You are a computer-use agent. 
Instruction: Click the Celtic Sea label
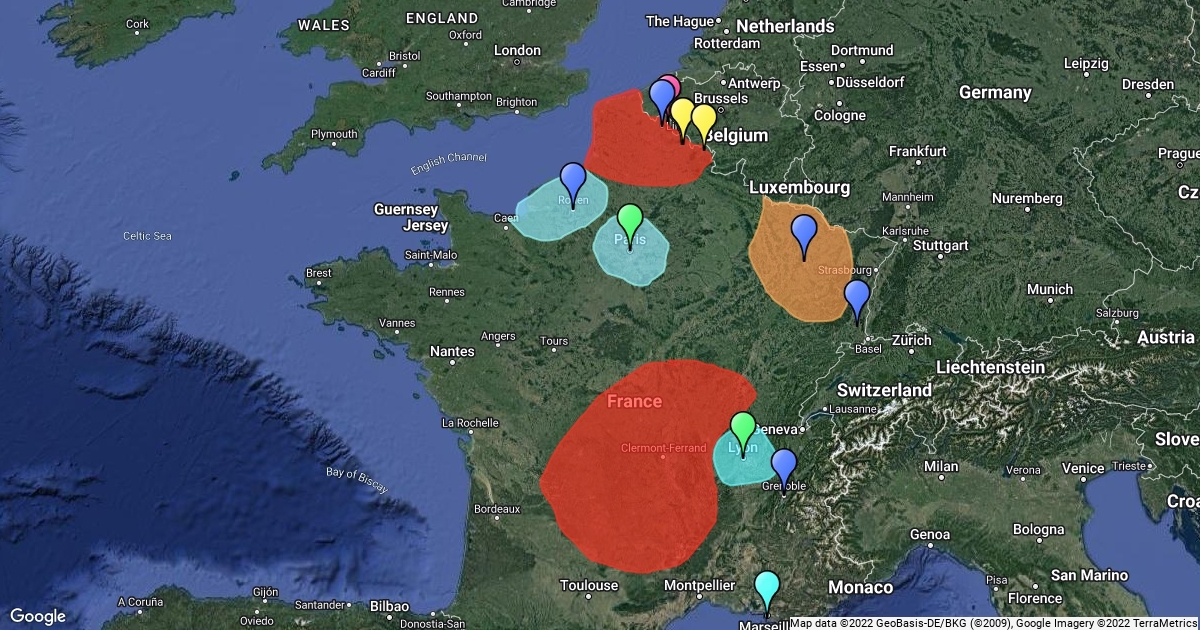147,235
